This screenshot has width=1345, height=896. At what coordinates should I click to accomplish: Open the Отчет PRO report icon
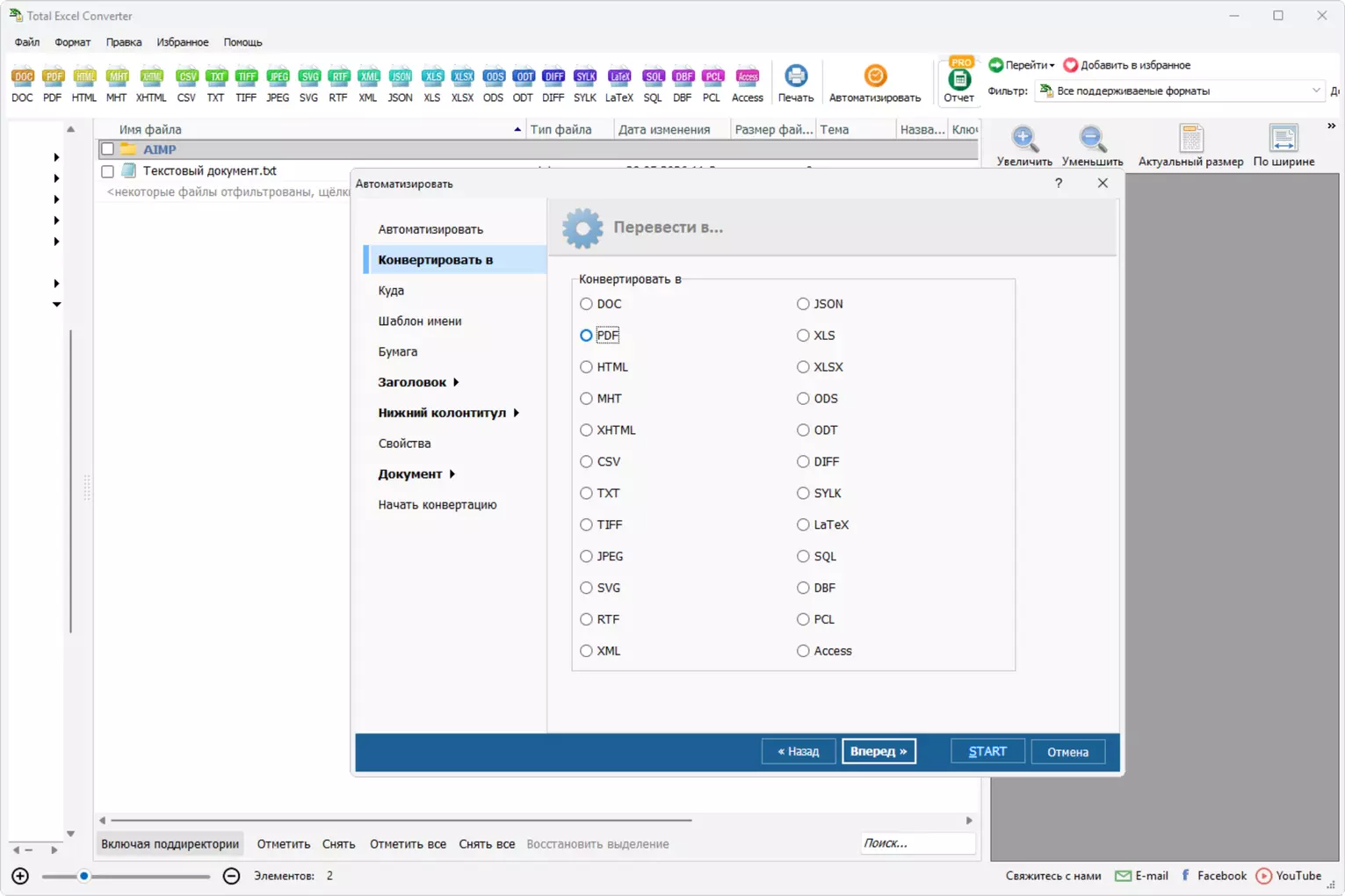point(959,81)
